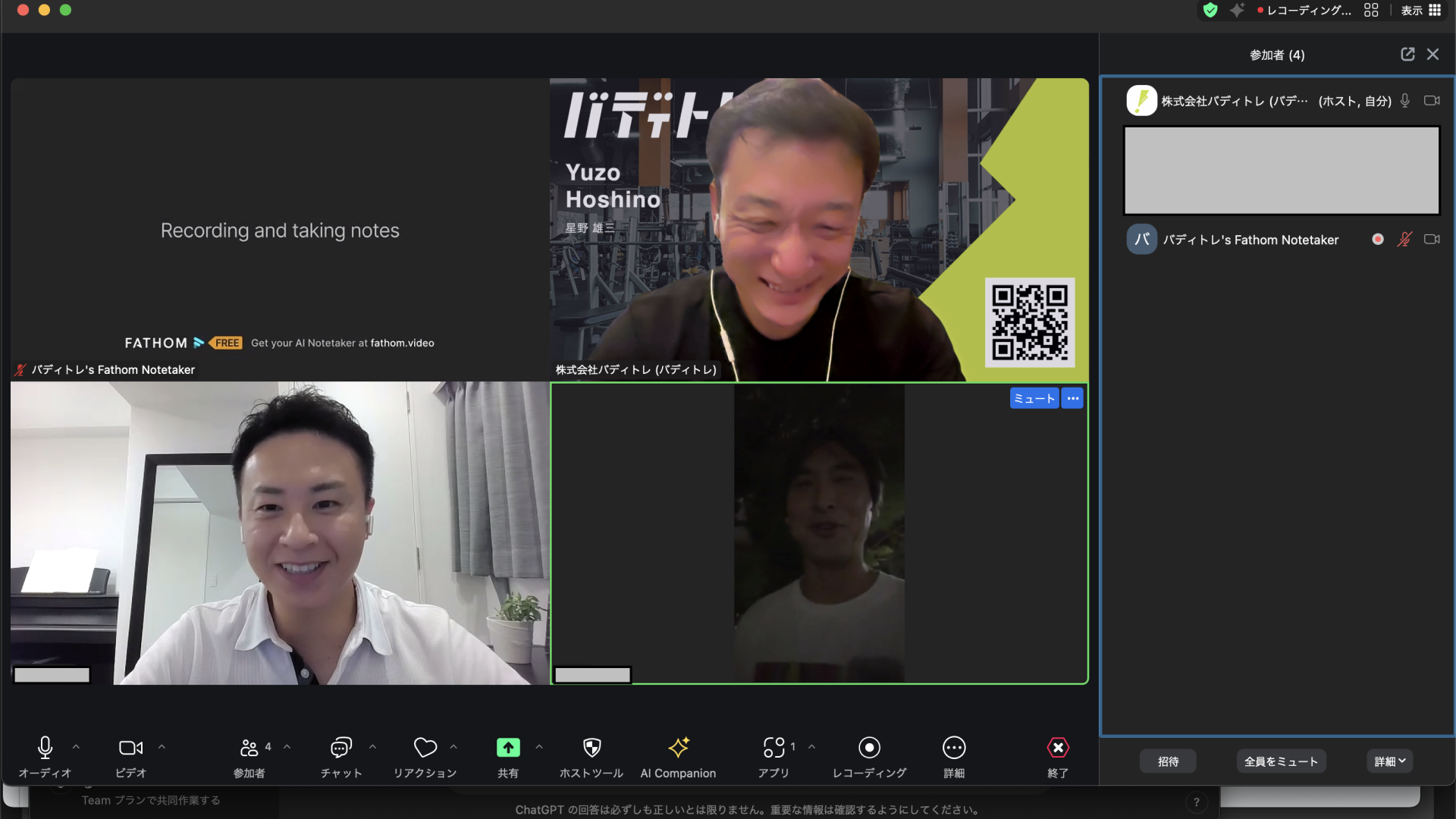Expand the participants options chevron
This screenshot has height=819, width=1456.
[287, 747]
